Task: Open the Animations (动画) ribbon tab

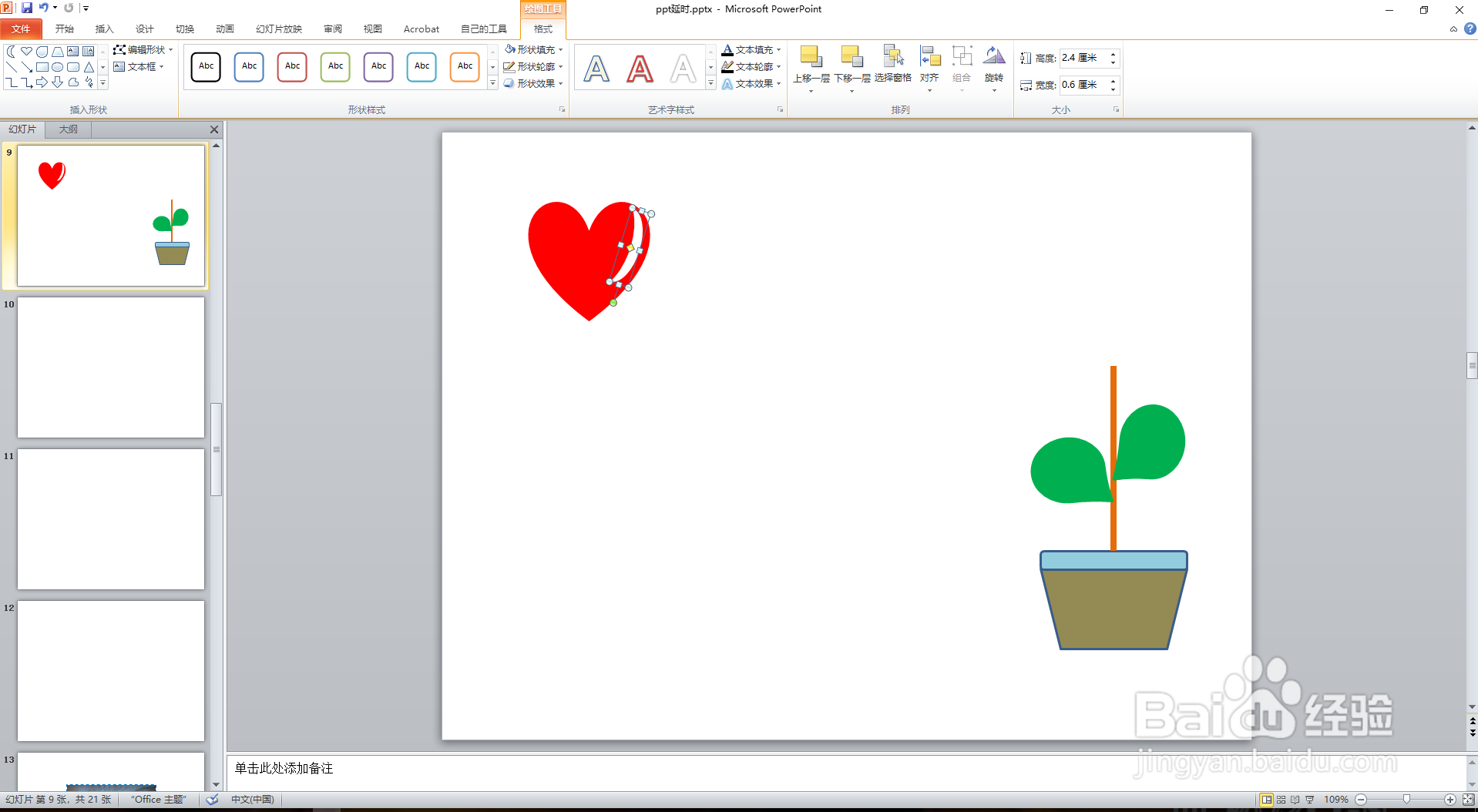Action: 225,29
